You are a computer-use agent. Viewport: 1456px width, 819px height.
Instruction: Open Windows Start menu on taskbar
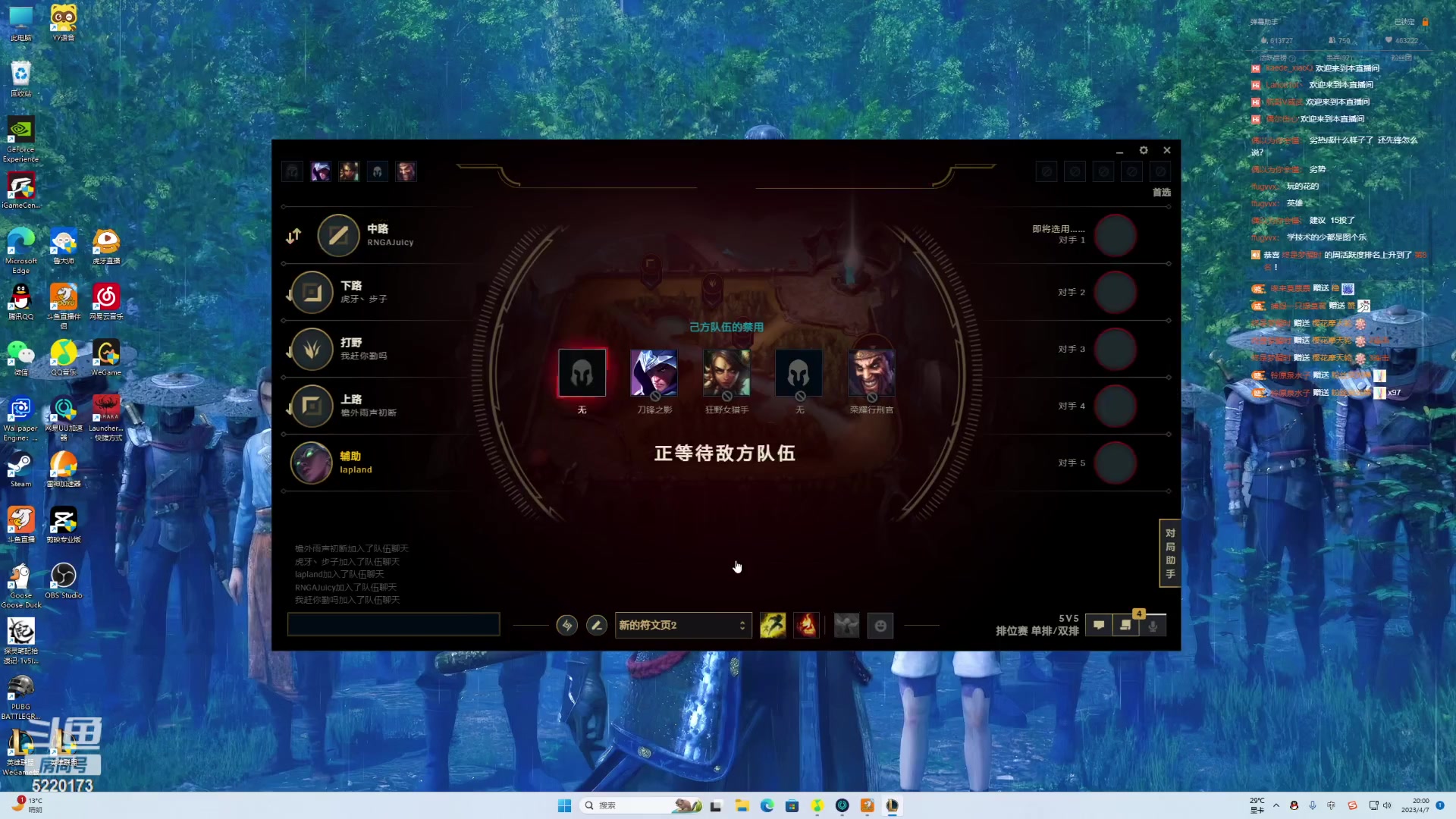[564, 805]
